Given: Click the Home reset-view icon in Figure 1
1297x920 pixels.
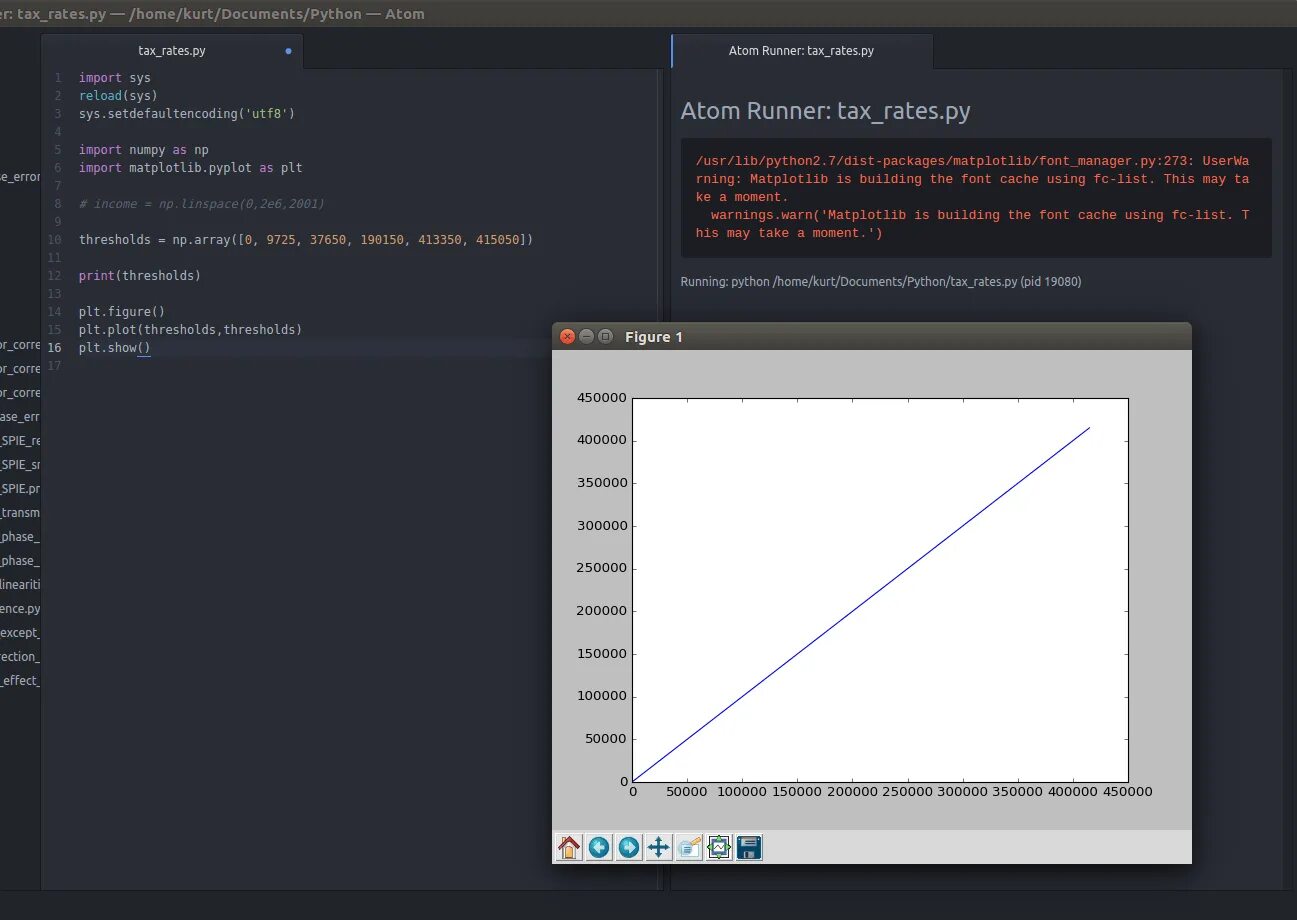Looking at the screenshot, I should coord(569,848).
